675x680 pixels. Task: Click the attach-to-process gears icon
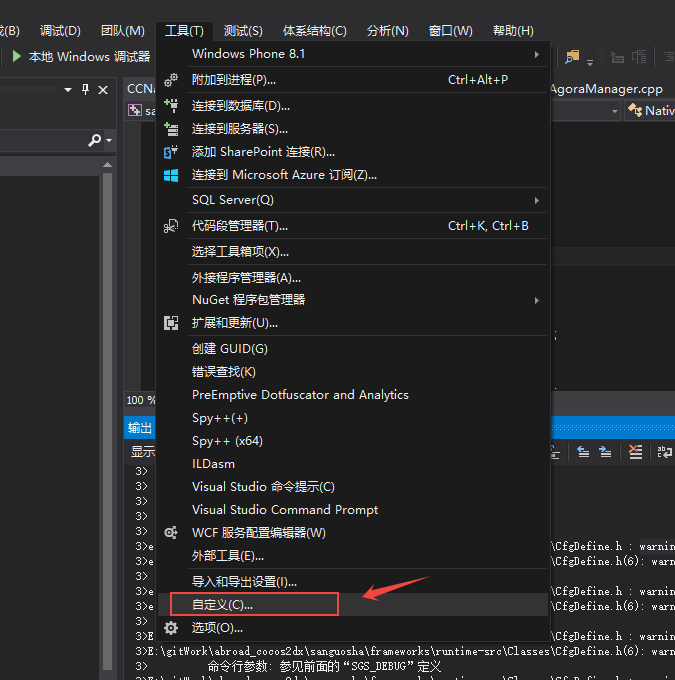coord(171,80)
